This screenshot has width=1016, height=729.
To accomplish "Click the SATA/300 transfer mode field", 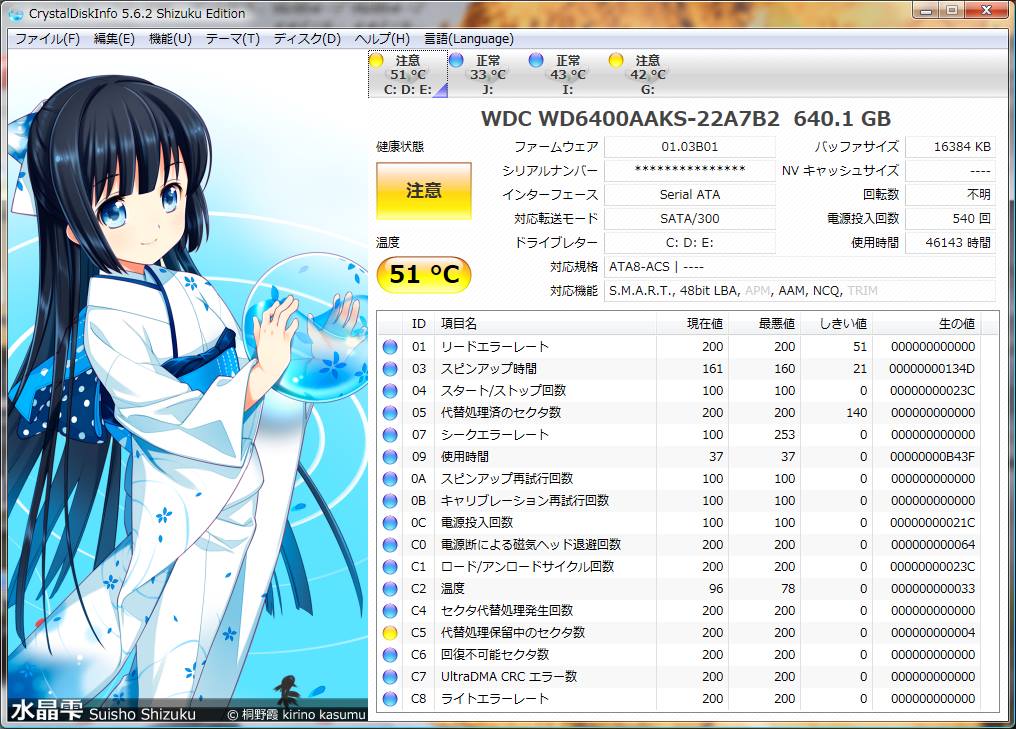I will [x=689, y=219].
